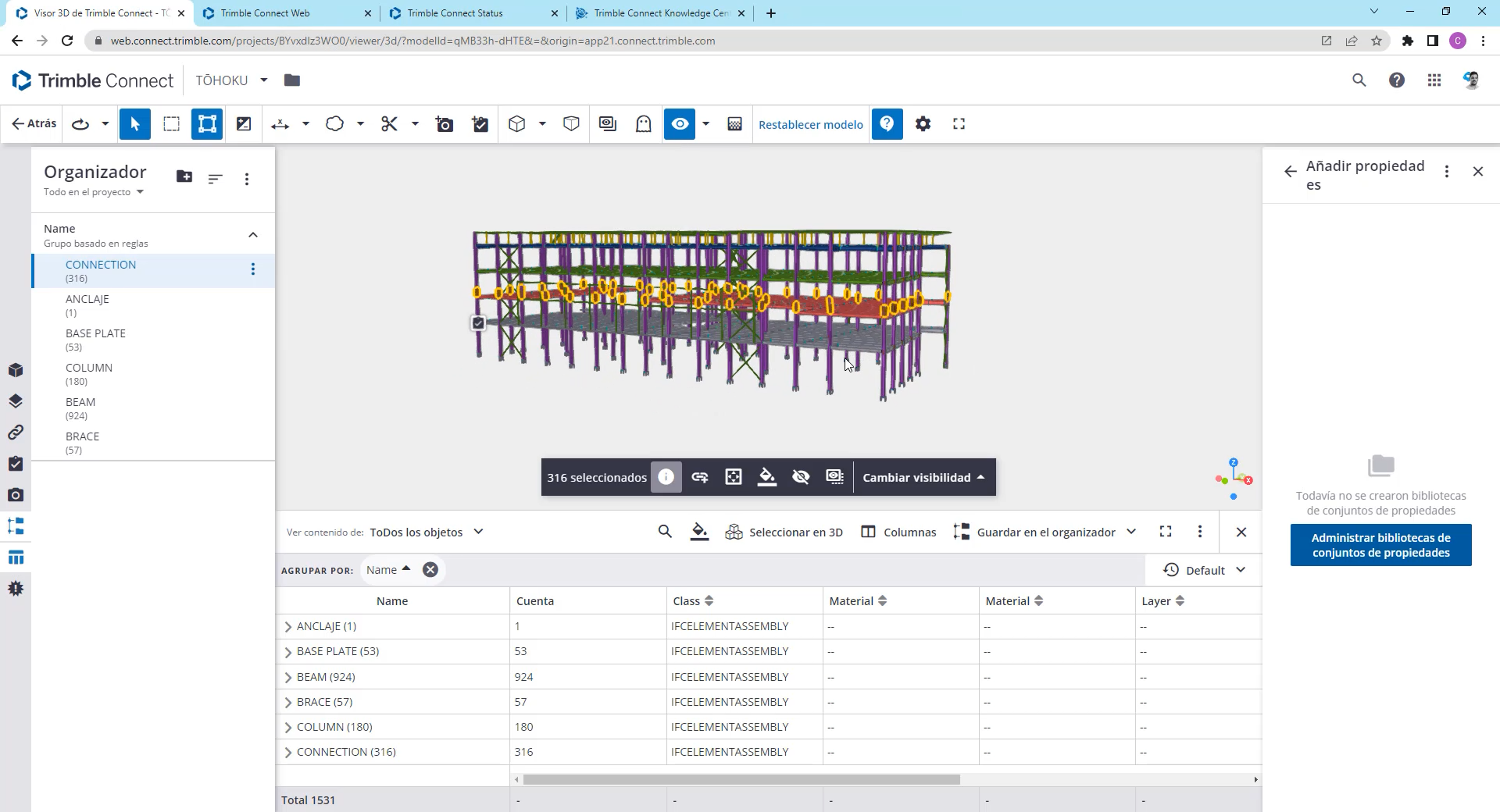
Task: Select the lasso cloud tool
Action: point(334,124)
